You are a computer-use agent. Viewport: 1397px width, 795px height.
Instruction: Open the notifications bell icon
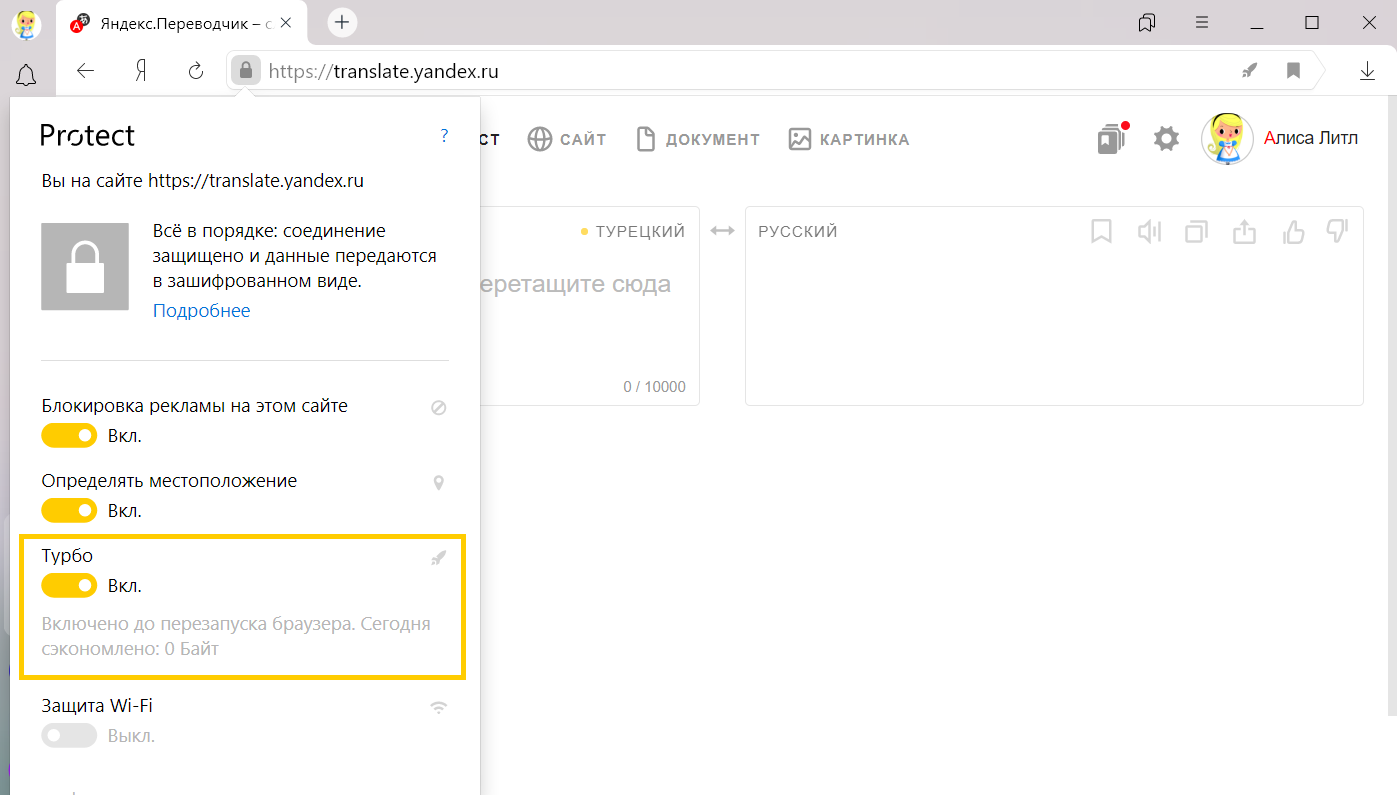(x=26, y=74)
